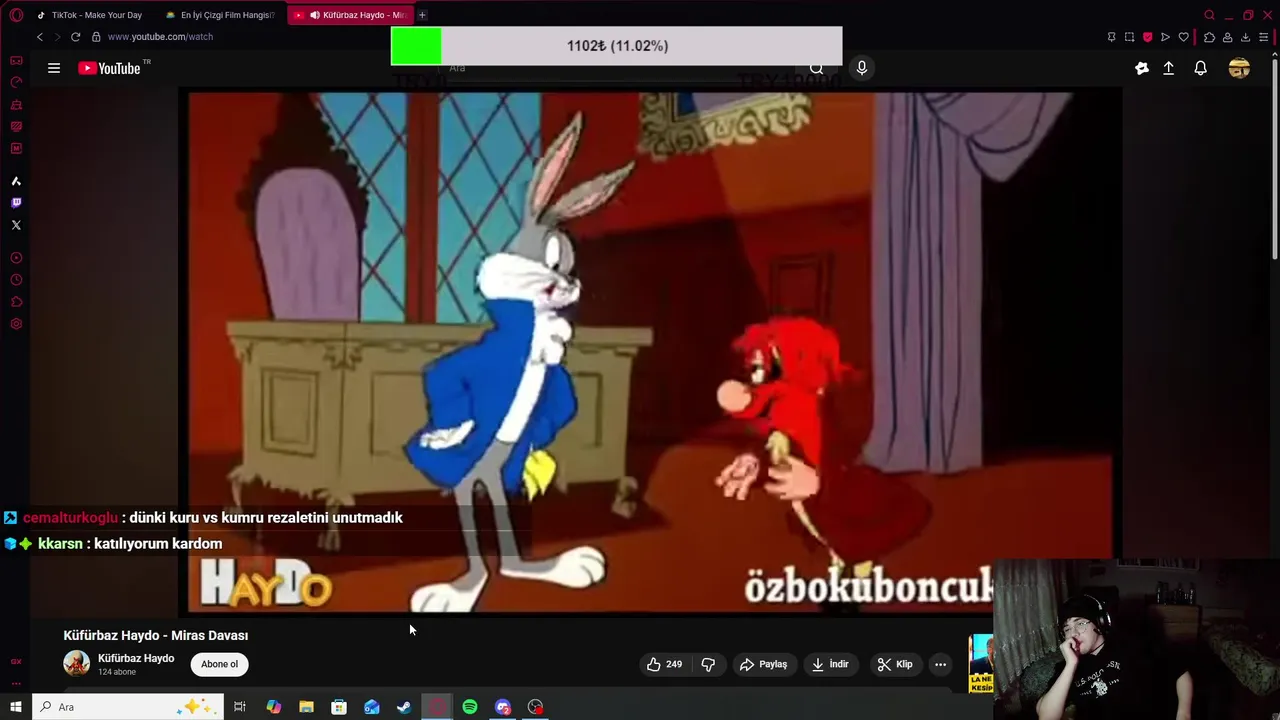
Task: Create a clip with the Klip button
Action: pos(895,664)
